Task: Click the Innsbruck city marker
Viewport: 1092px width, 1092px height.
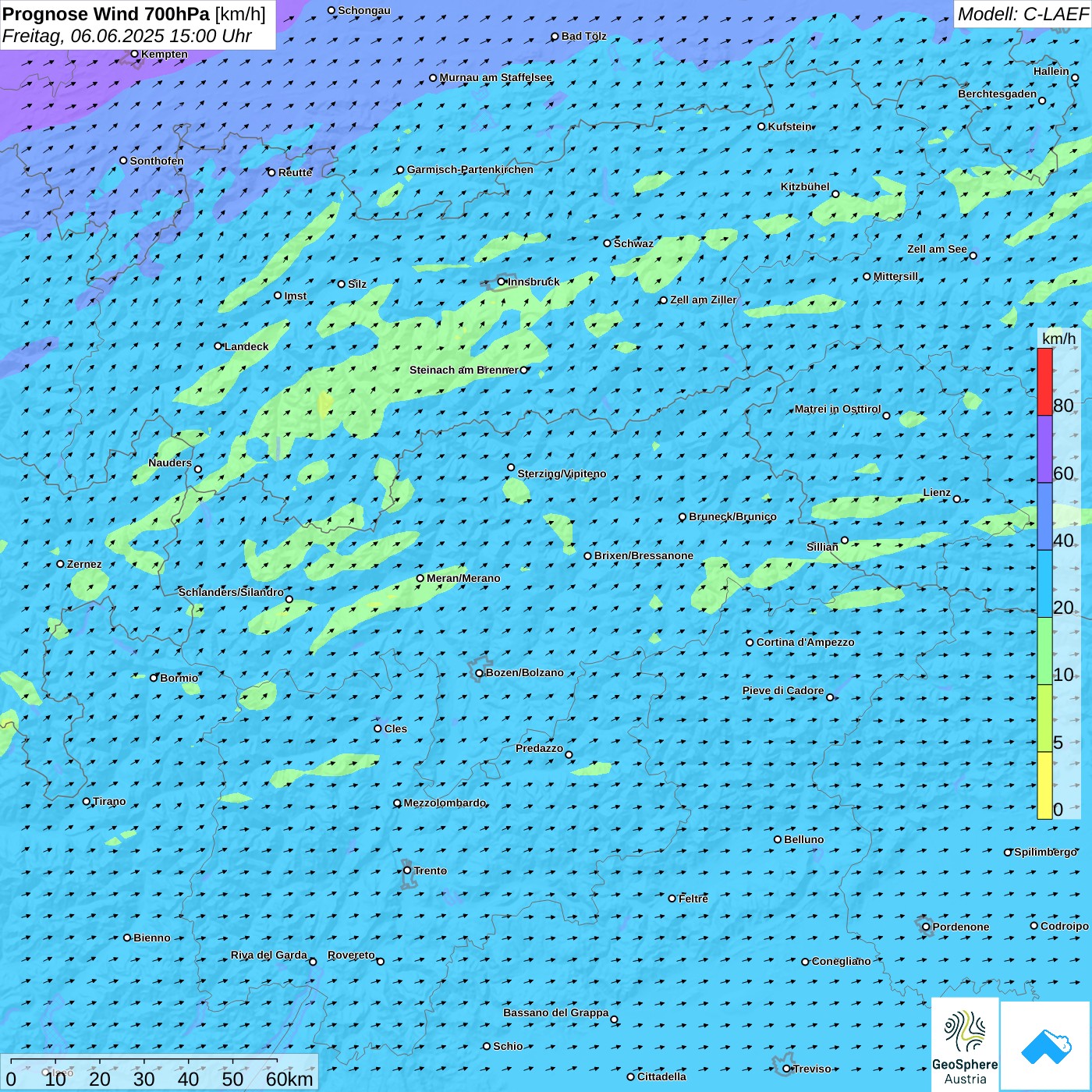Action: click(502, 282)
